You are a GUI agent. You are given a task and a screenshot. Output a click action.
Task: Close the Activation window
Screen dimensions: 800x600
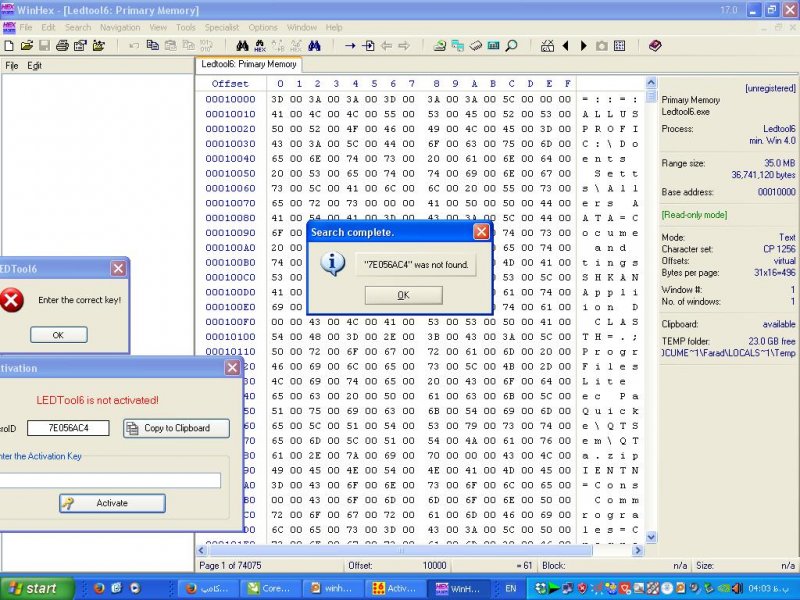pos(232,368)
